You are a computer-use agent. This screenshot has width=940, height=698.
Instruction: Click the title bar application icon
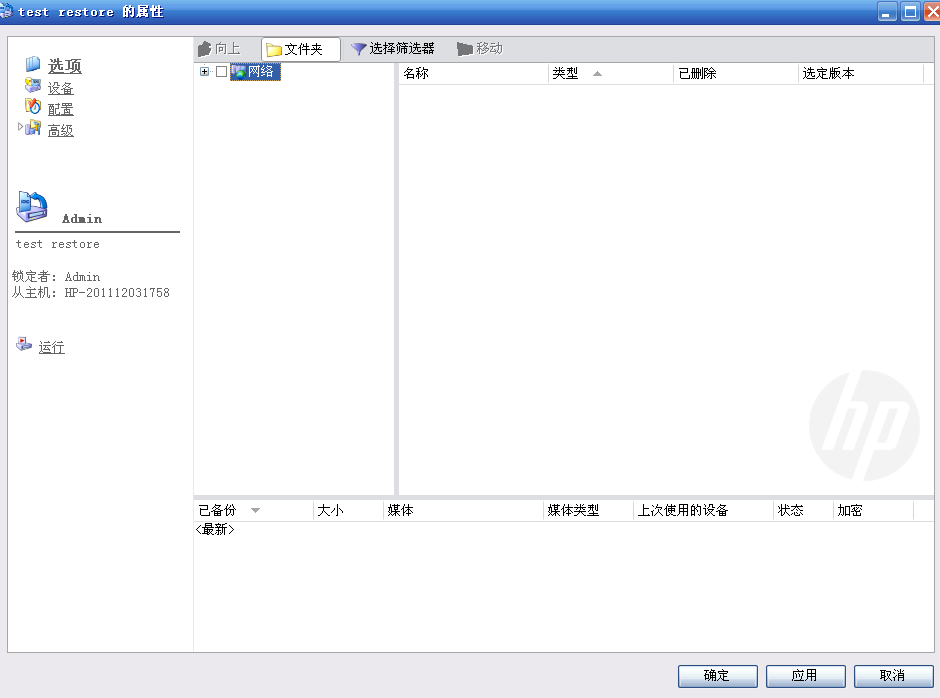click(6, 11)
